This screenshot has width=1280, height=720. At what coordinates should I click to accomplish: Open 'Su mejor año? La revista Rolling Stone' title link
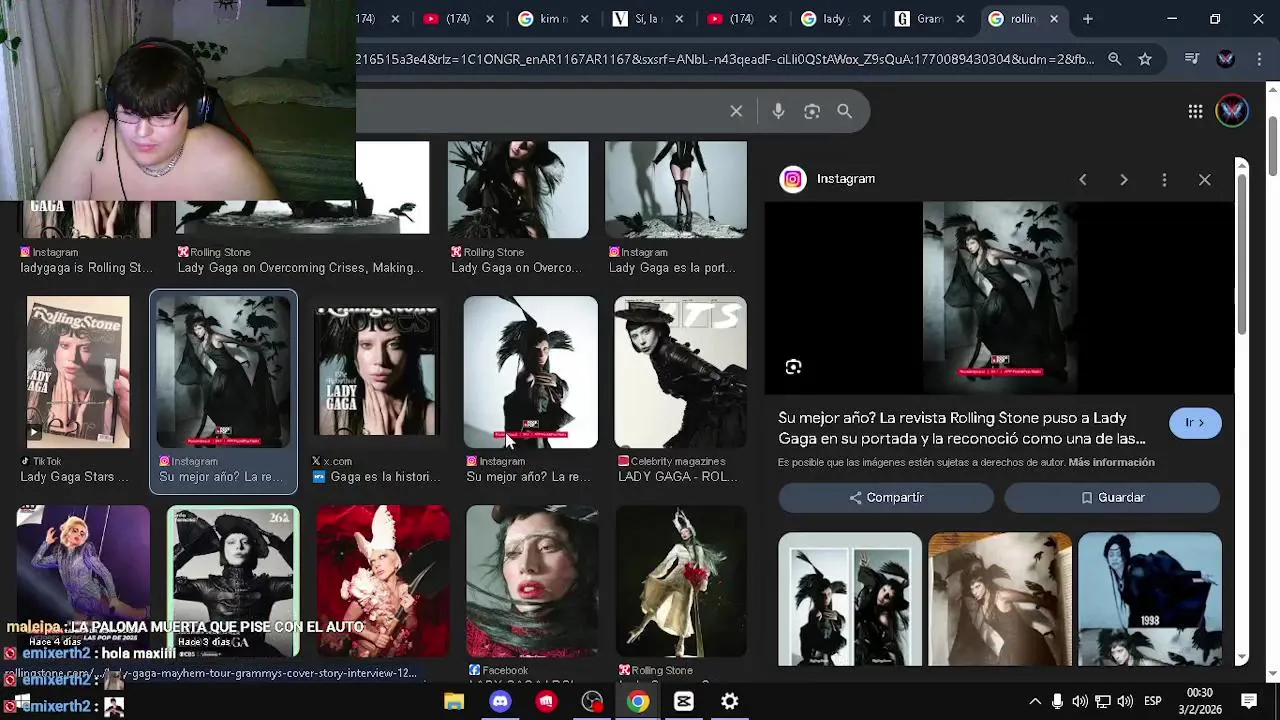point(962,428)
